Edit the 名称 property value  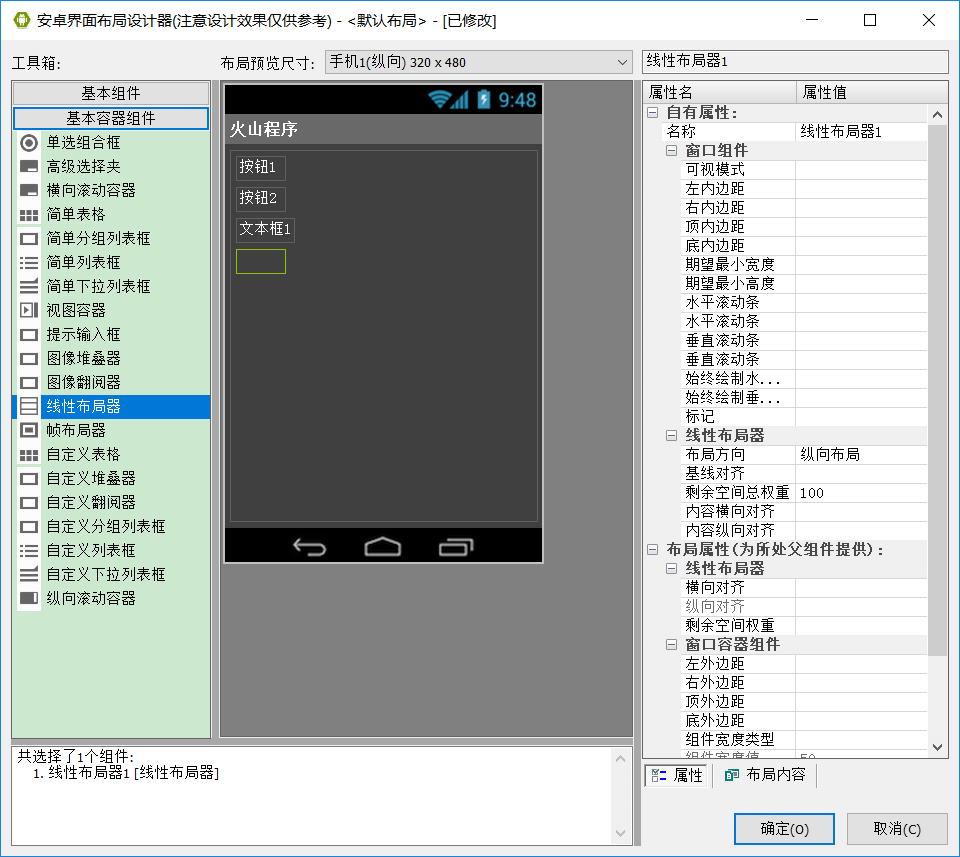(x=861, y=132)
